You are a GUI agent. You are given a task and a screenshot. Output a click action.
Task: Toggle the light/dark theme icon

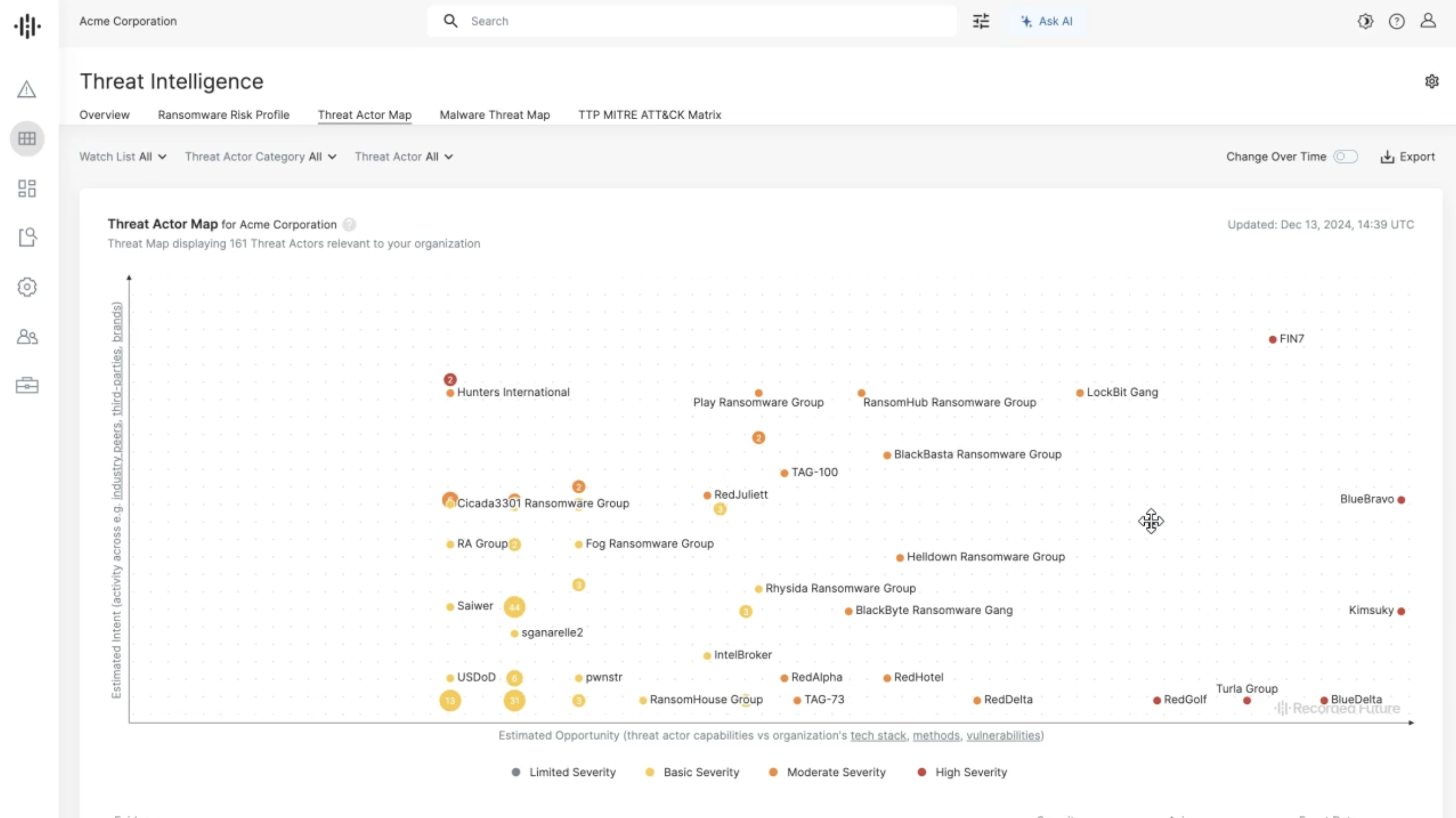coord(1365,21)
